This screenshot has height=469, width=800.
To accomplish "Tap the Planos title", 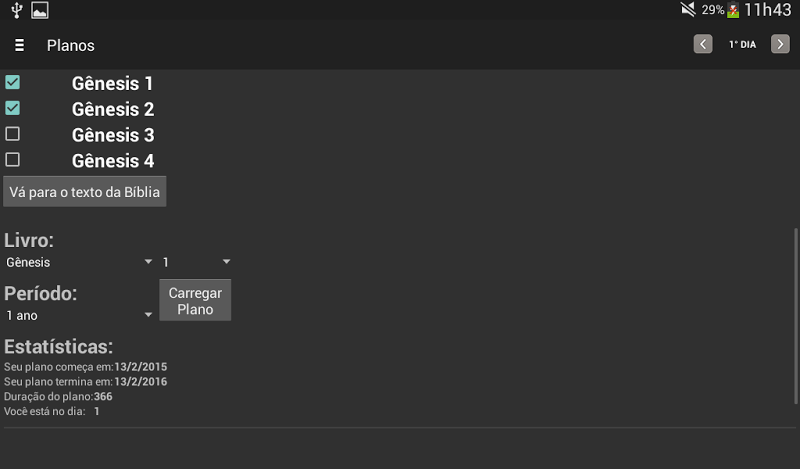I will [x=70, y=45].
